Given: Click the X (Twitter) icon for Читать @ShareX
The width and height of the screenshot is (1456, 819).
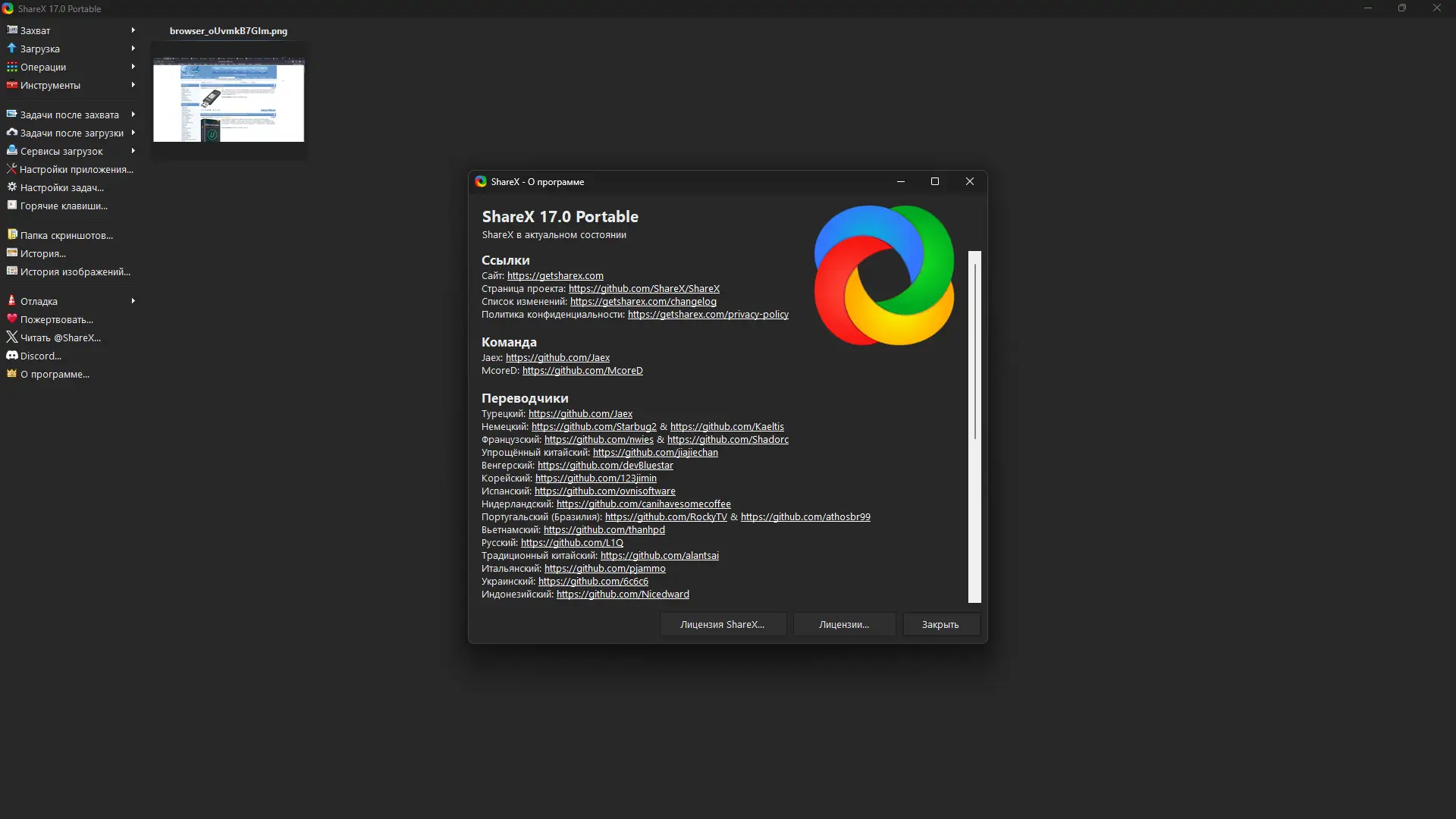Looking at the screenshot, I should (x=11, y=337).
